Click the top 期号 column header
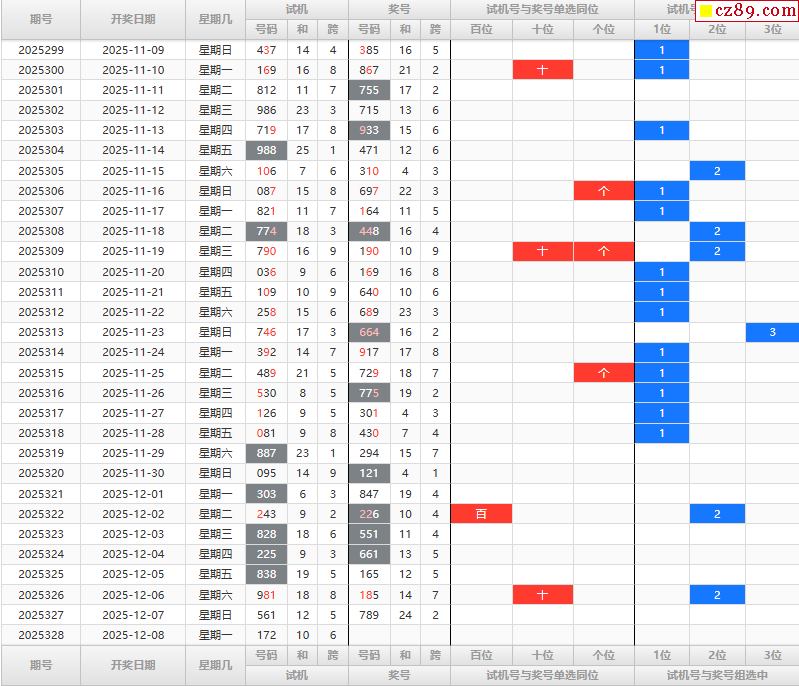The width and height of the screenshot is (799, 686). pos(41,19)
